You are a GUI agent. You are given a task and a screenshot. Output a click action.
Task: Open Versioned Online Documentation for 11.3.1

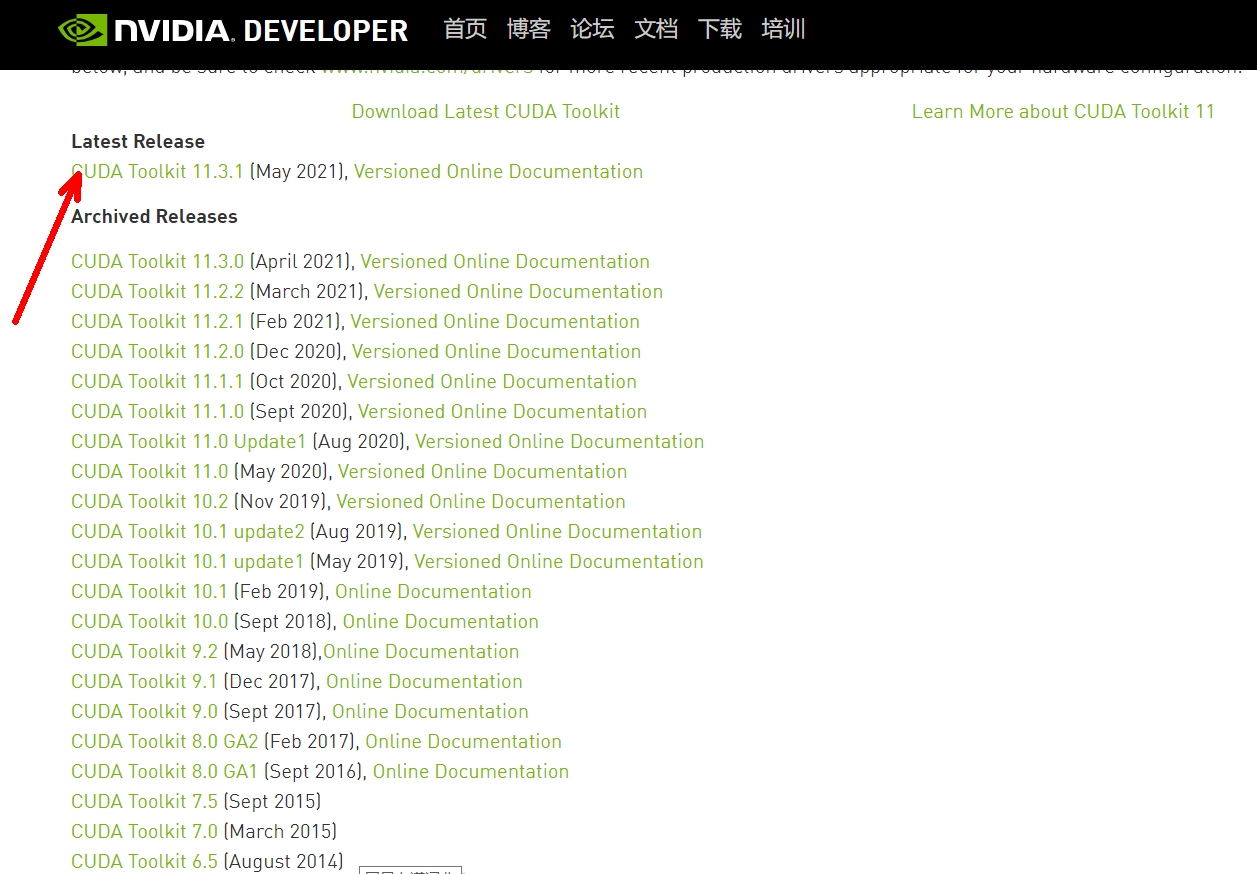point(498,171)
